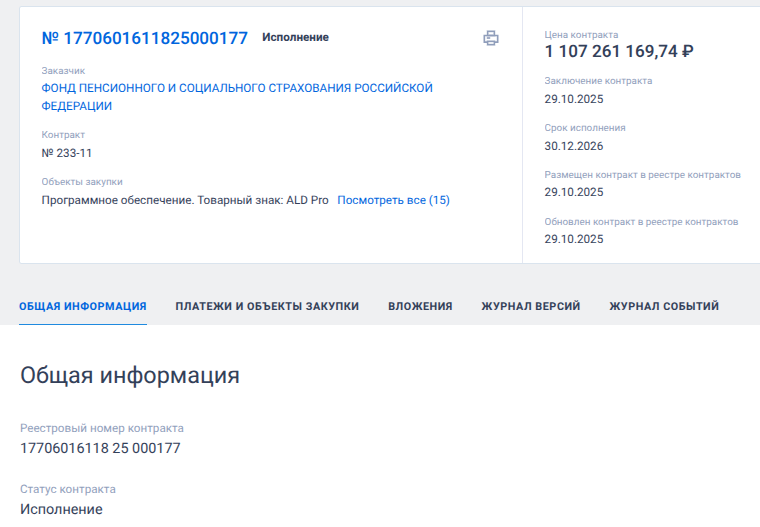
Task: Click the date under "Размещен контракт в реестре"
Action: click(x=574, y=192)
